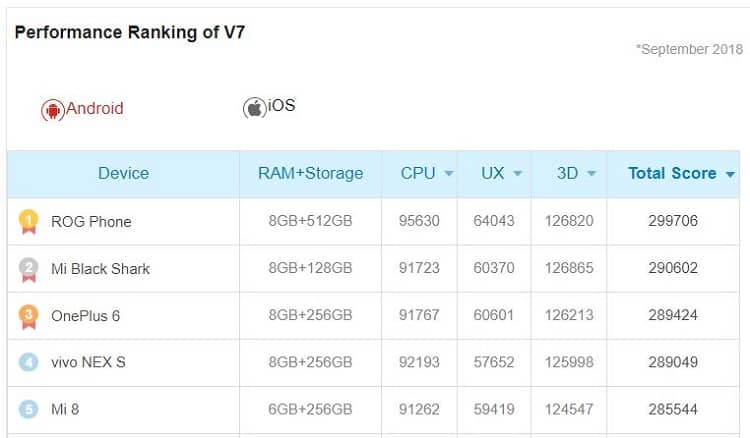Click UX score 57652
The image size is (750, 438).
tap(494, 362)
